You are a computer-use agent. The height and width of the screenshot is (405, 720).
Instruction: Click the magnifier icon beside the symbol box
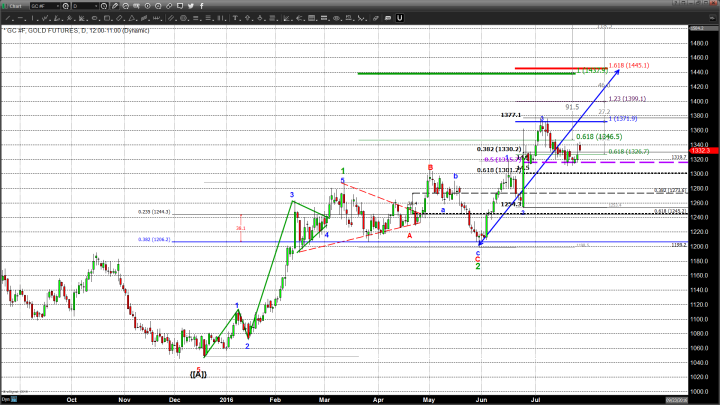(x=66, y=7)
